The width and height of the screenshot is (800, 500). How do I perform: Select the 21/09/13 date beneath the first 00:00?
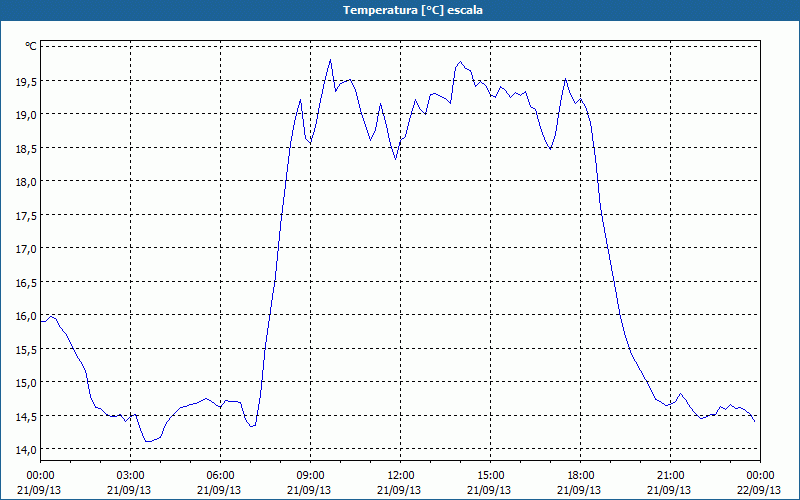(39, 490)
